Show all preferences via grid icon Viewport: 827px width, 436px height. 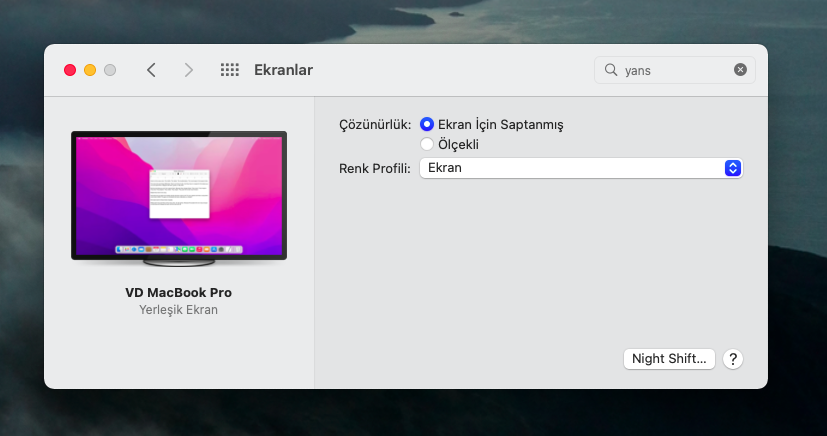[229, 70]
